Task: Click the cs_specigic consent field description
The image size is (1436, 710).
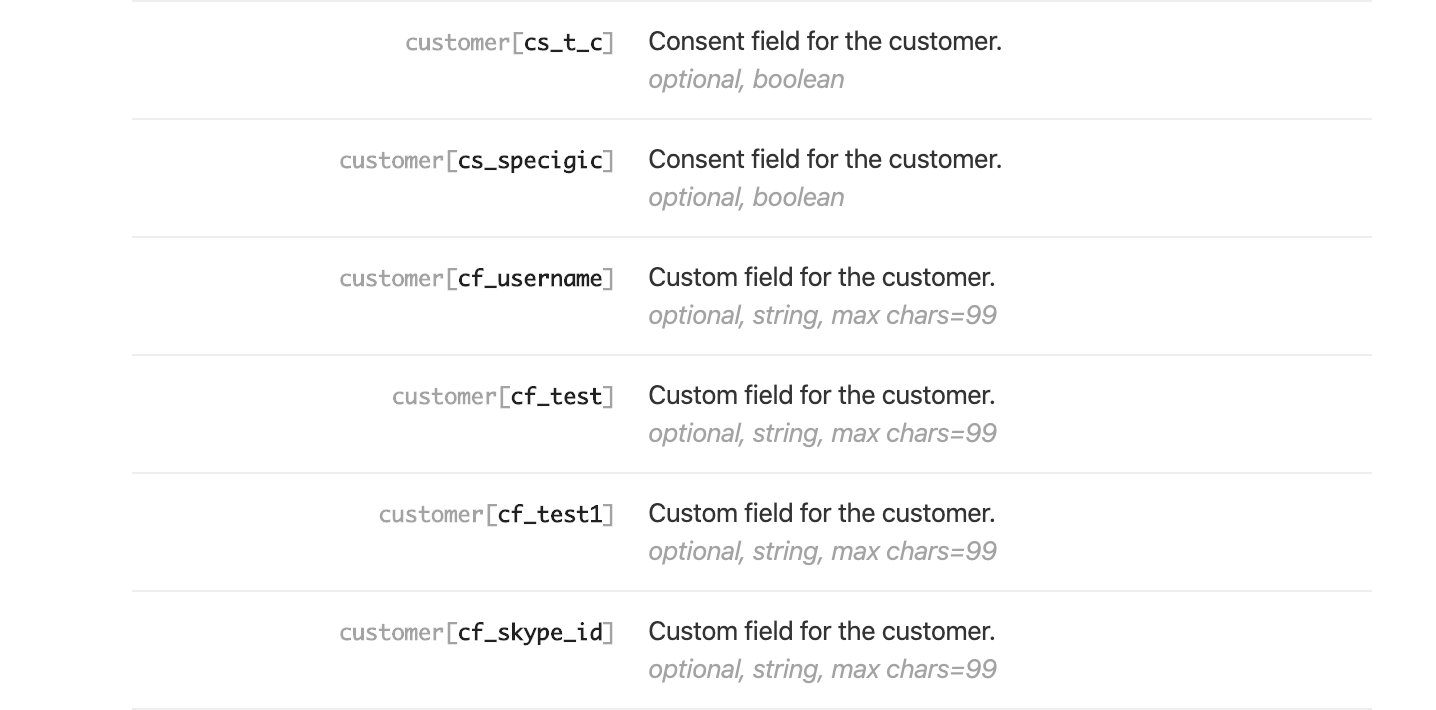Action: [x=825, y=160]
